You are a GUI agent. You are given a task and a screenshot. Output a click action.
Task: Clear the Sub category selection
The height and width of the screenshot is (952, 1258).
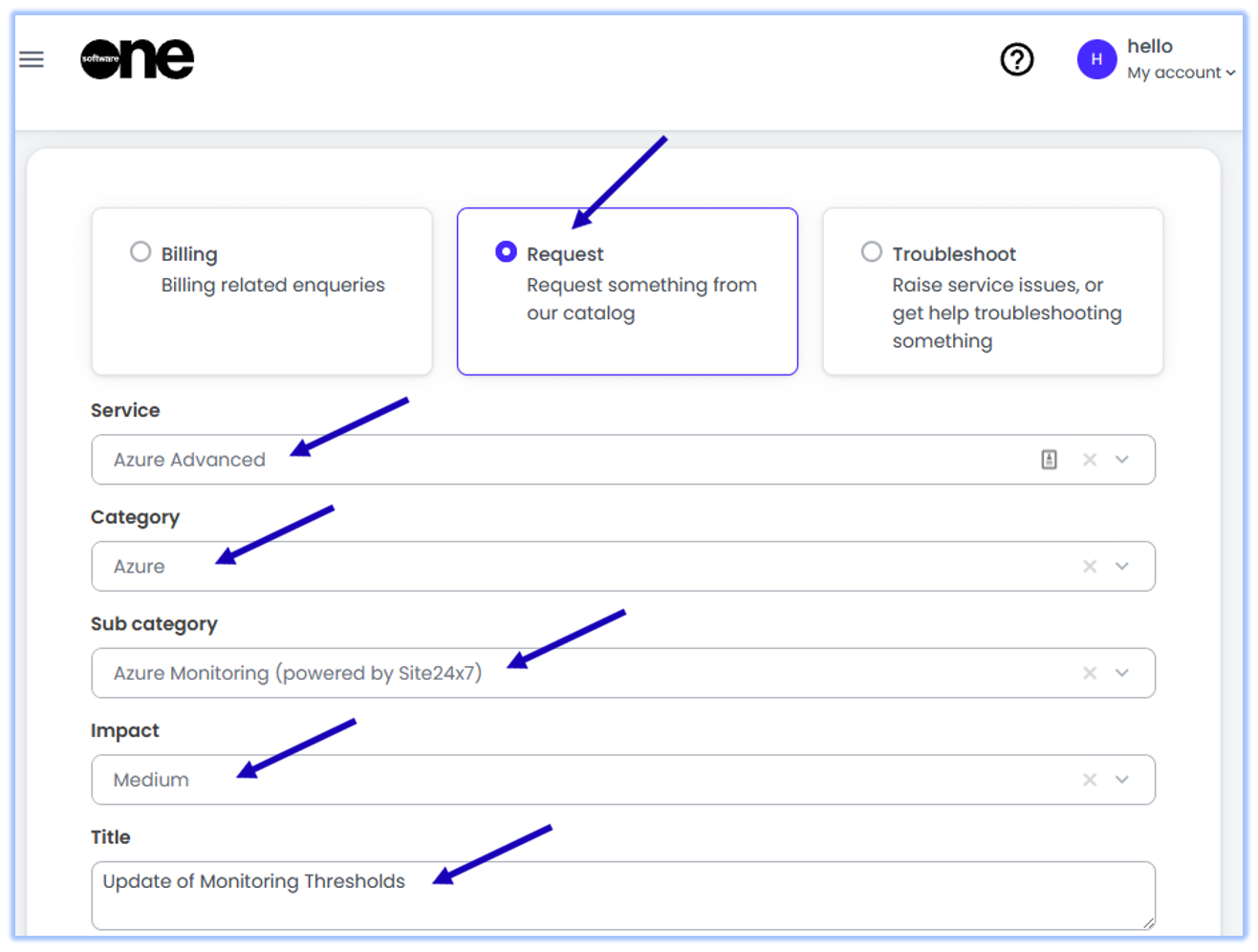click(x=1089, y=673)
